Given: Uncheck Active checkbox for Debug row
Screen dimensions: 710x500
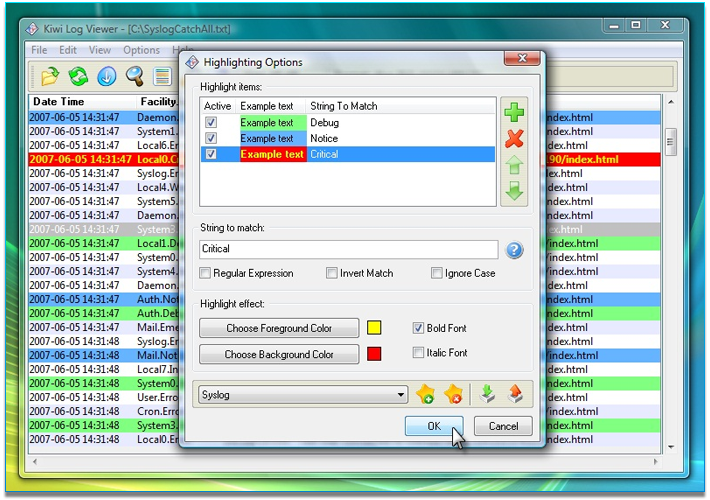Looking at the screenshot, I should click(x=211, y=122).
